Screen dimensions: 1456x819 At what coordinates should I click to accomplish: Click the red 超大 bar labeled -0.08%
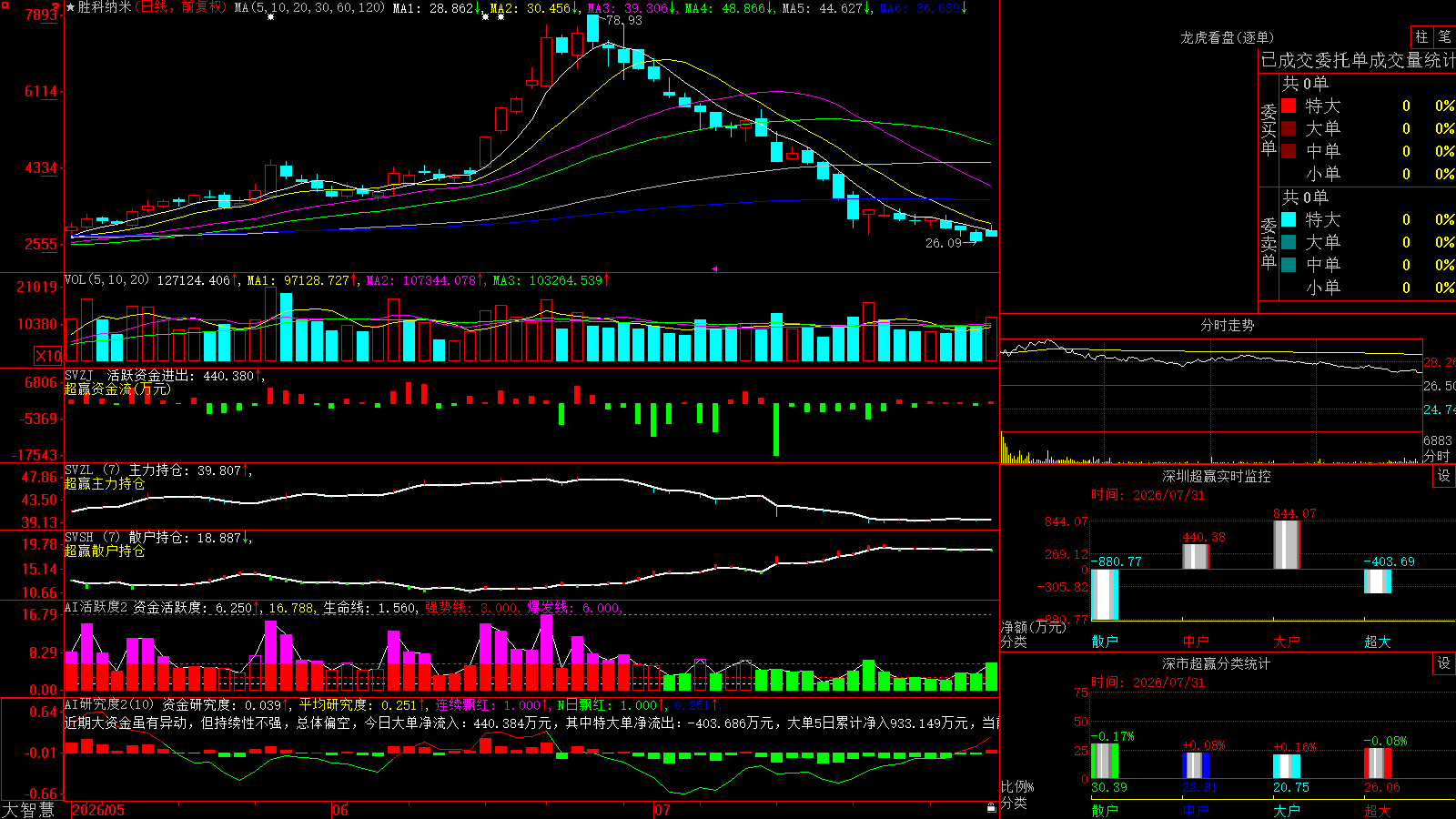coord(1378,763)
